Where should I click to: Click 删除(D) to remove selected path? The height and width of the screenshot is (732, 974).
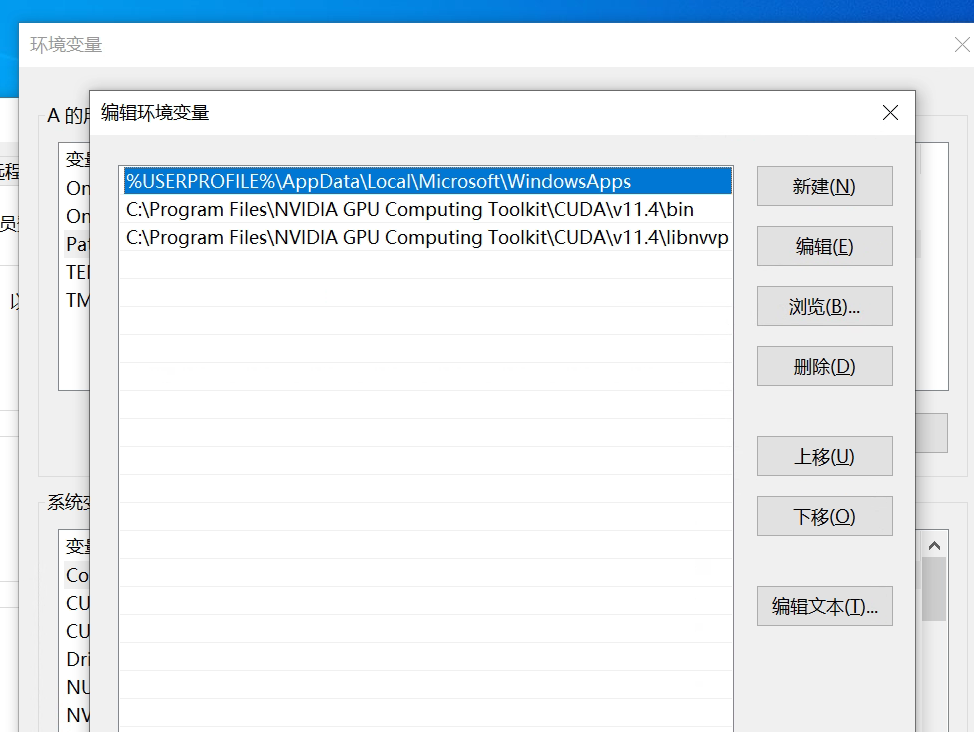tap(824, 366)
